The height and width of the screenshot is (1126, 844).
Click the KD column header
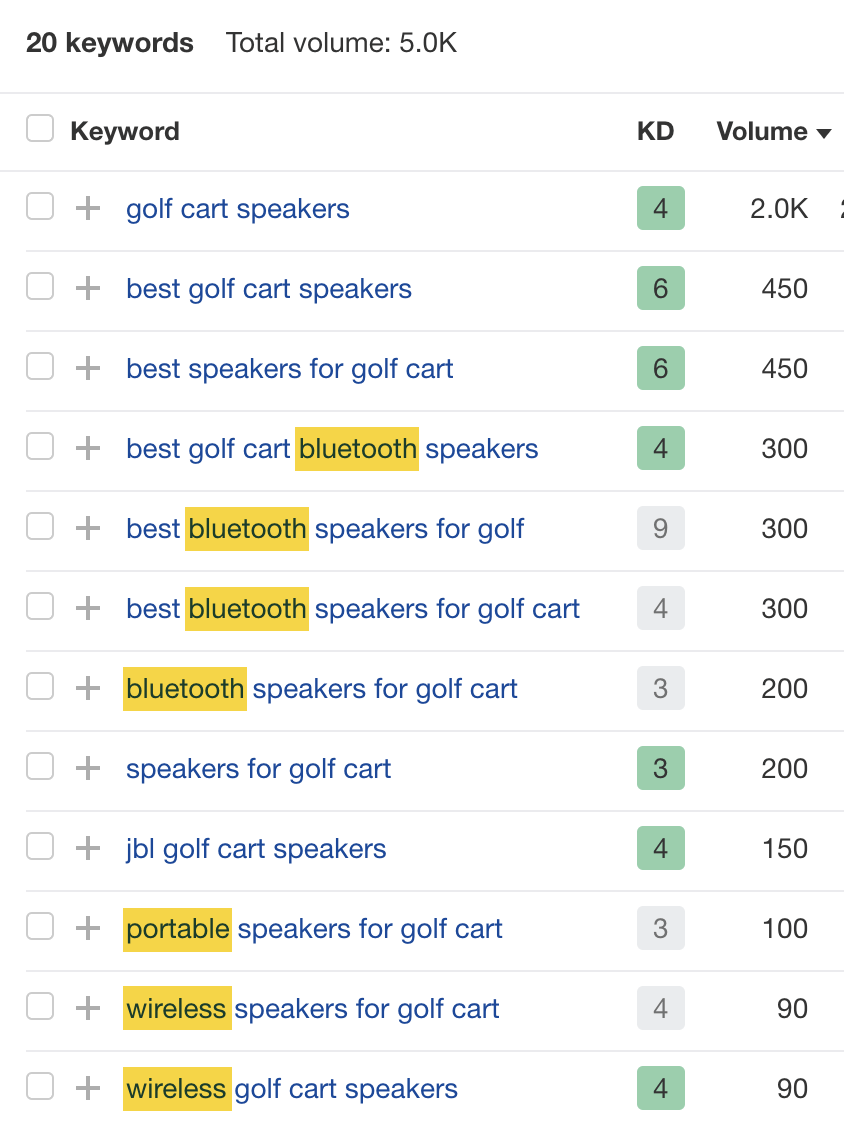pyautogui.click(x=656, y=131)
